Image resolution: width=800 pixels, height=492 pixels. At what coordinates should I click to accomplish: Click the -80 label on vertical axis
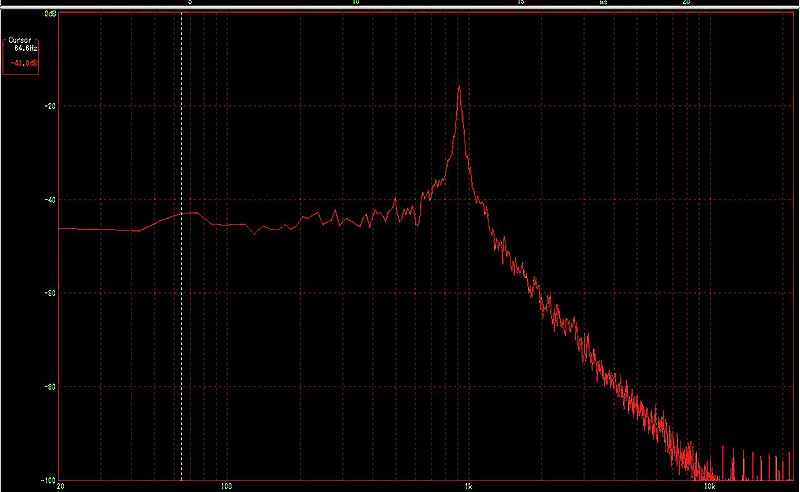(x=50, y=387)
